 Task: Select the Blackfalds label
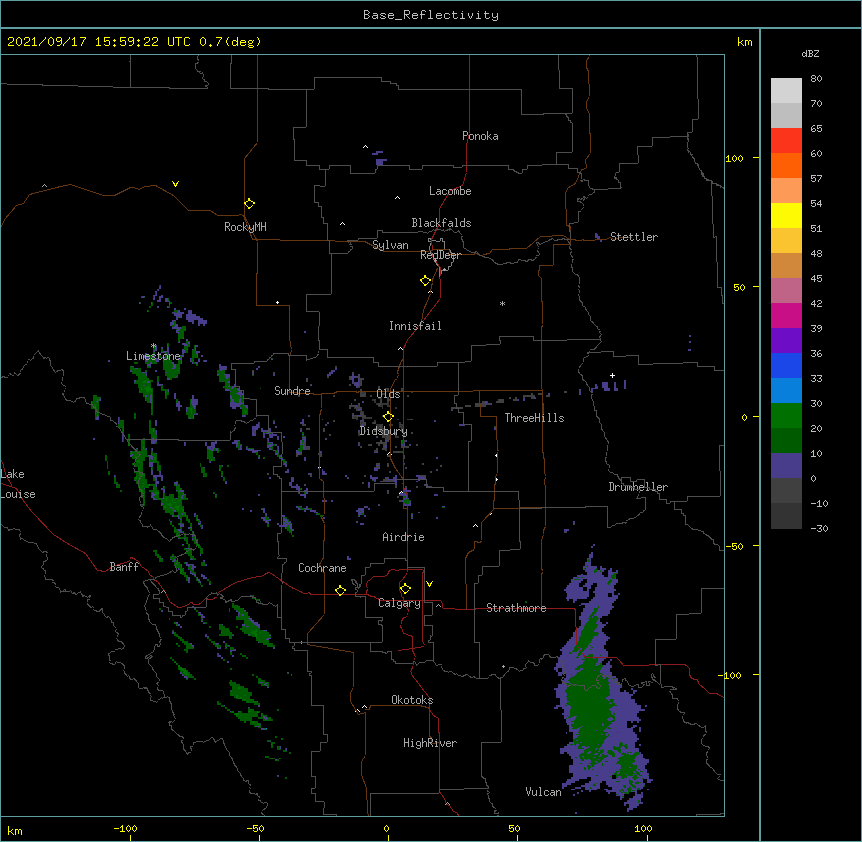click(x=441, y=223)
